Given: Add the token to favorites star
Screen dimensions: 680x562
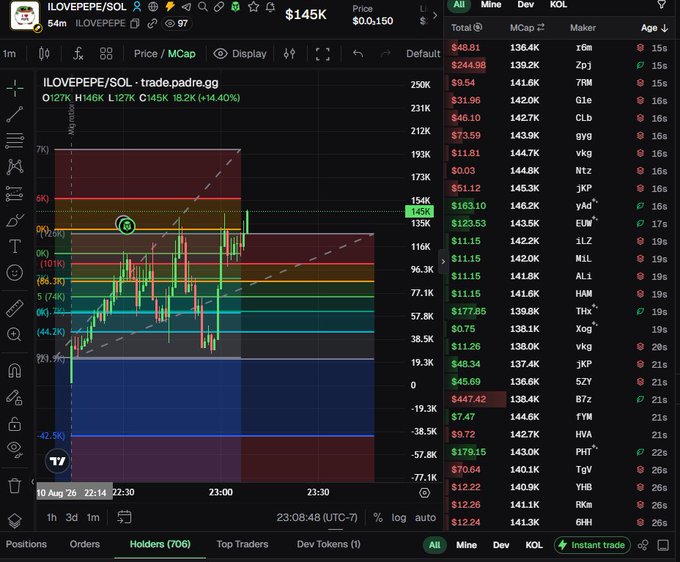Looking at the screenshot, I should tap(253, 7).
